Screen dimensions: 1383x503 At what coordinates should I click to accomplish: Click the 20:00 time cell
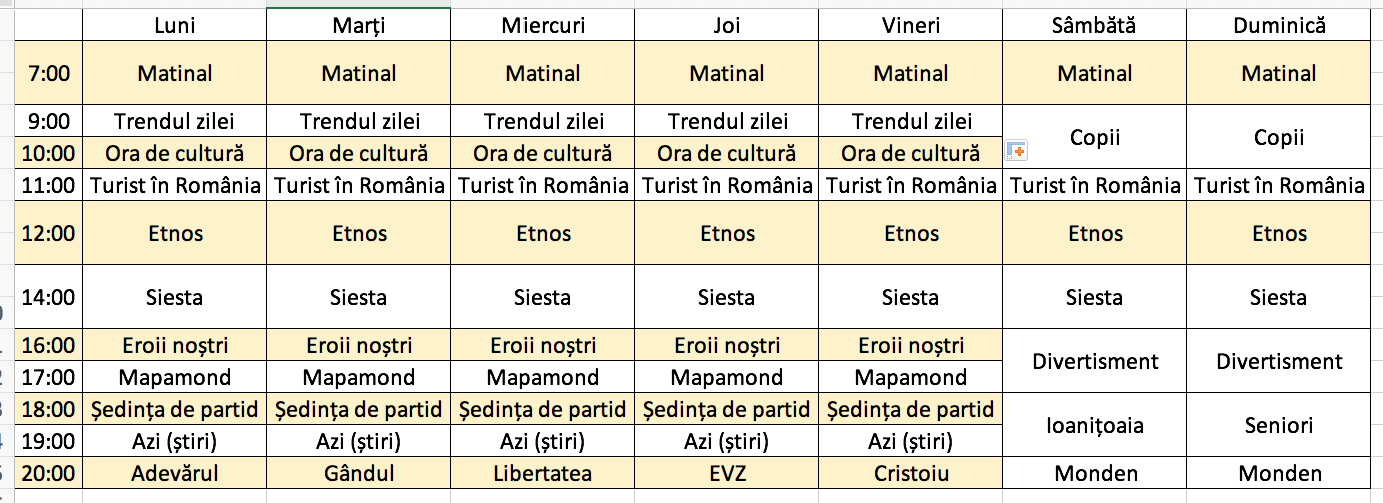pyautogui.click(x=48, y=473)
